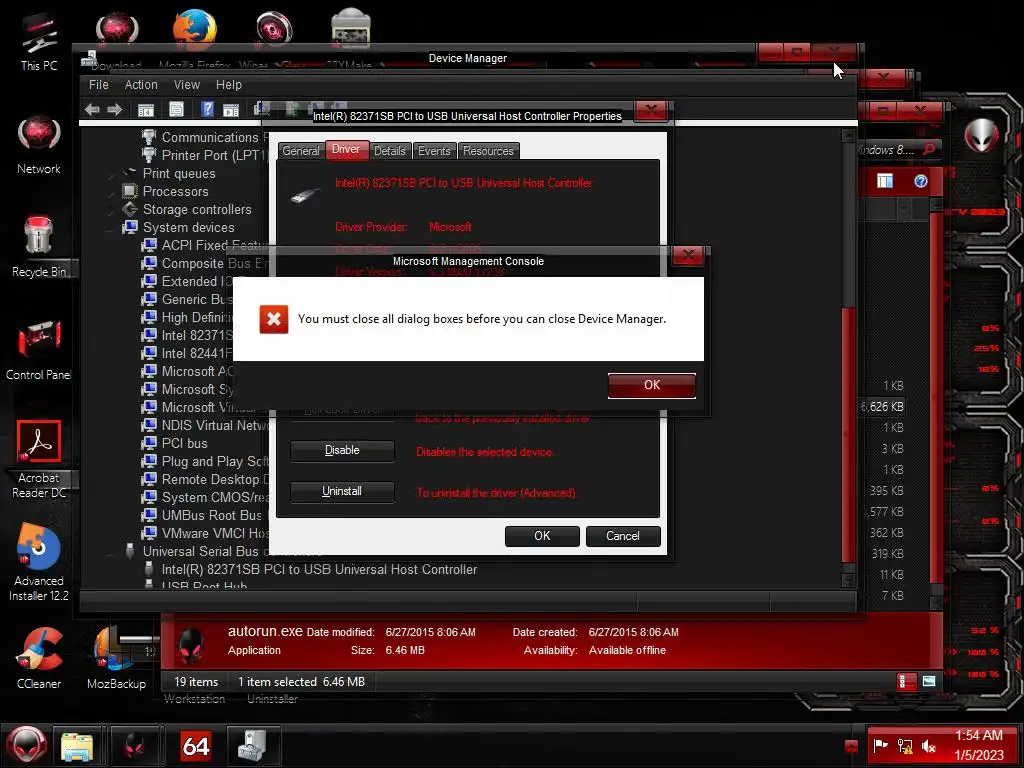The image size is (1024, 768).
Task: Click Disable in the driver properties
Action: [x=342, y=451]
